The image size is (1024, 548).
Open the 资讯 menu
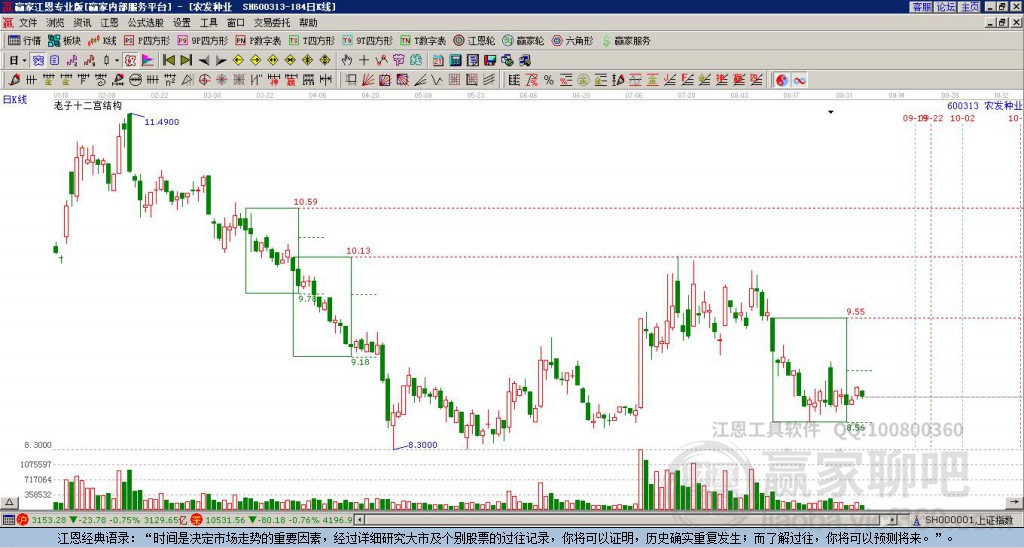[x=82, y=23]
